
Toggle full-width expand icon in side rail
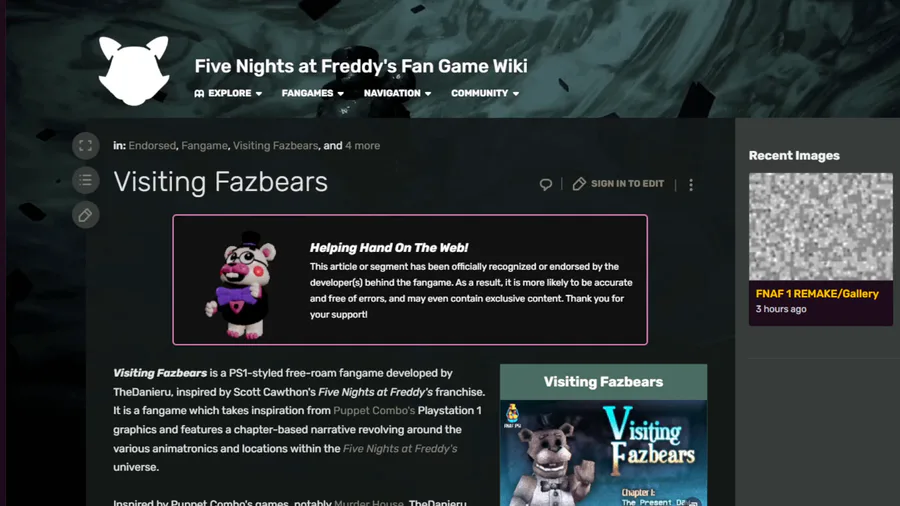click(x=86, y=146)
